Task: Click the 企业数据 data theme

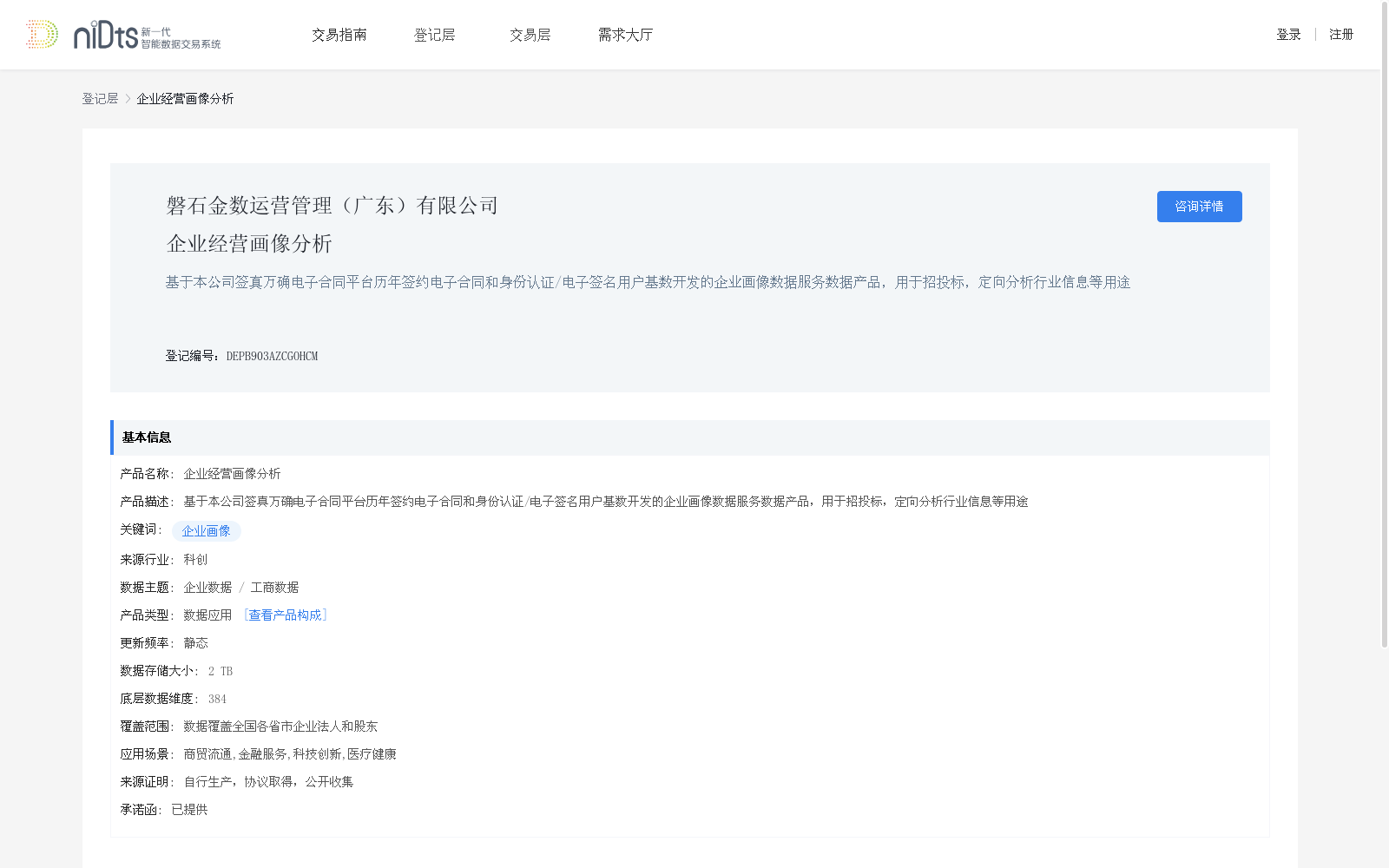Action: pos(207,588)
